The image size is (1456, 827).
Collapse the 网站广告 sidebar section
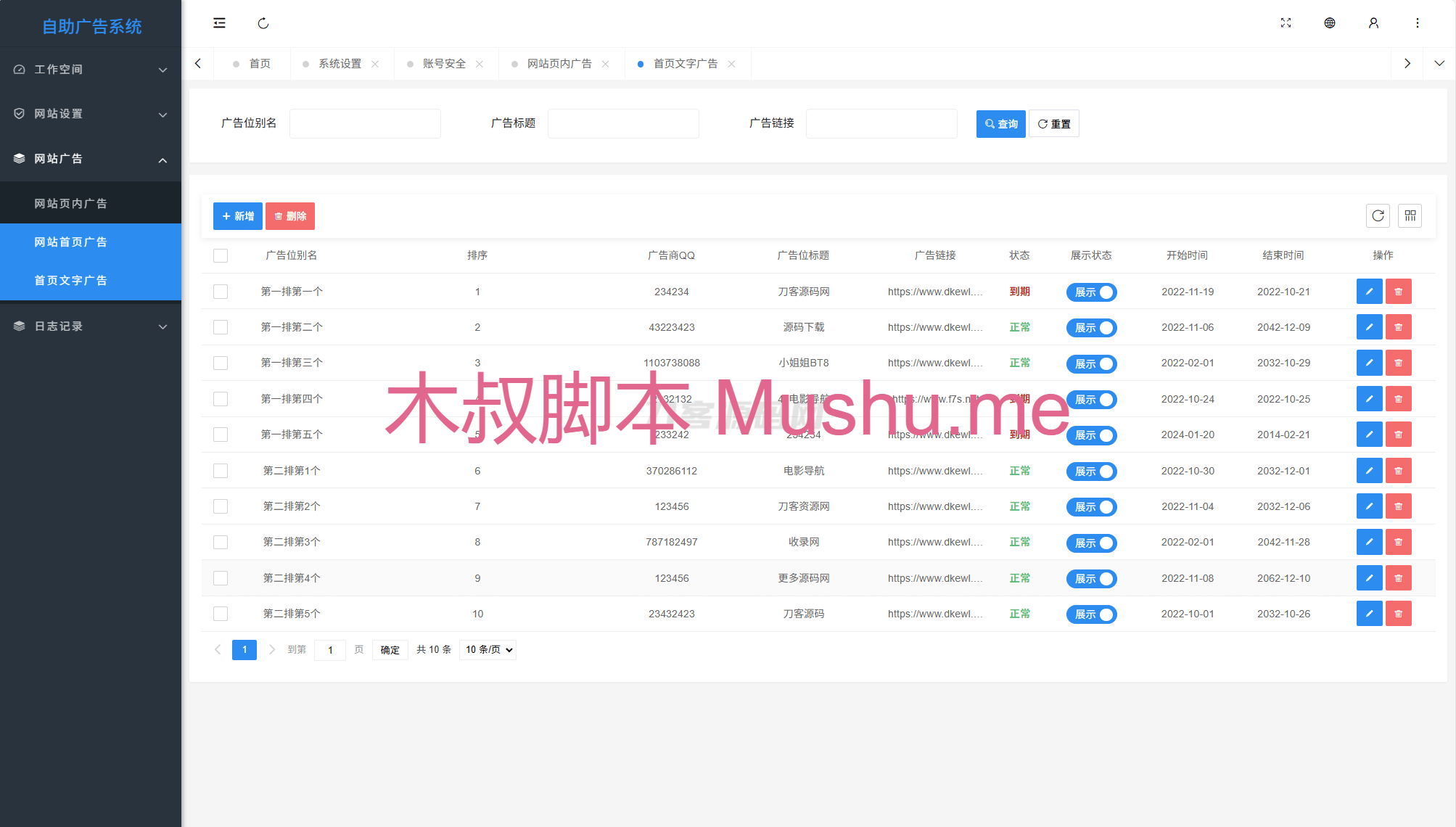coord(91,158)
